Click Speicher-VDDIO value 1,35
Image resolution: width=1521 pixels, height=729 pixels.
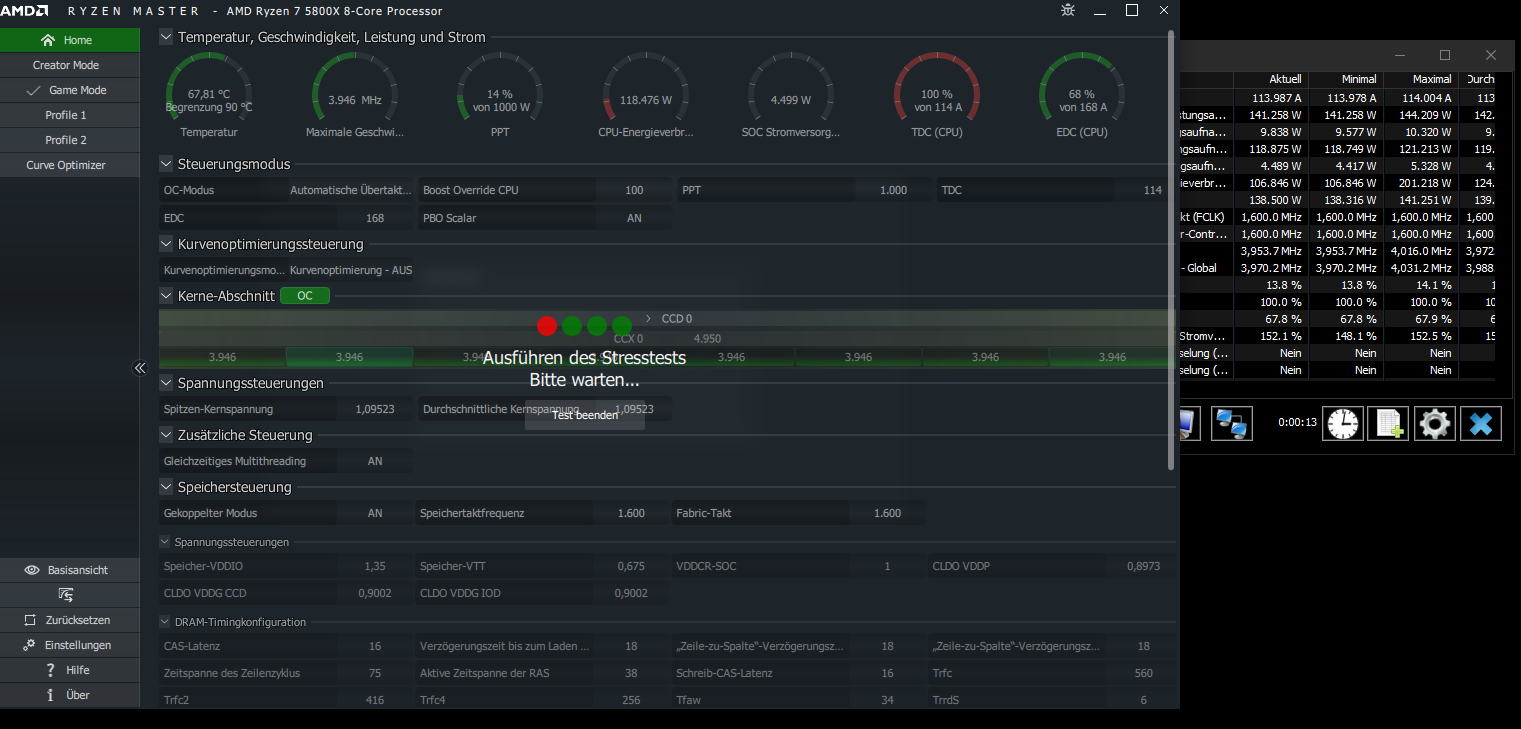(375, 566)
